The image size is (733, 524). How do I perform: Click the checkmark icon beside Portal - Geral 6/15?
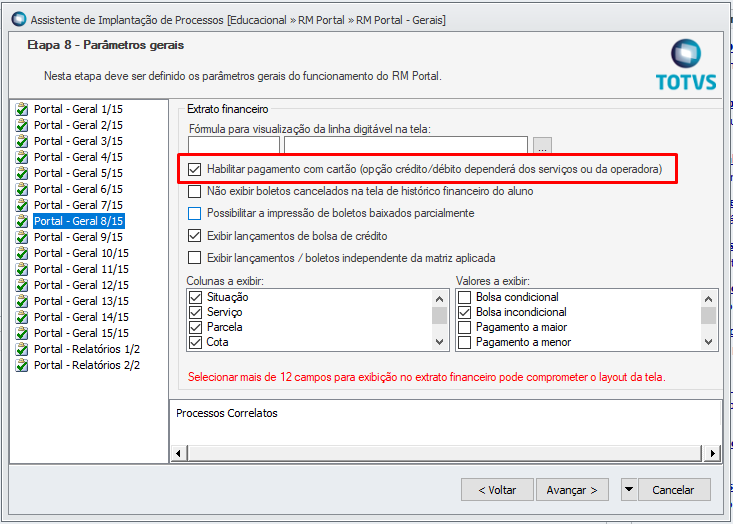coord(22,189)
